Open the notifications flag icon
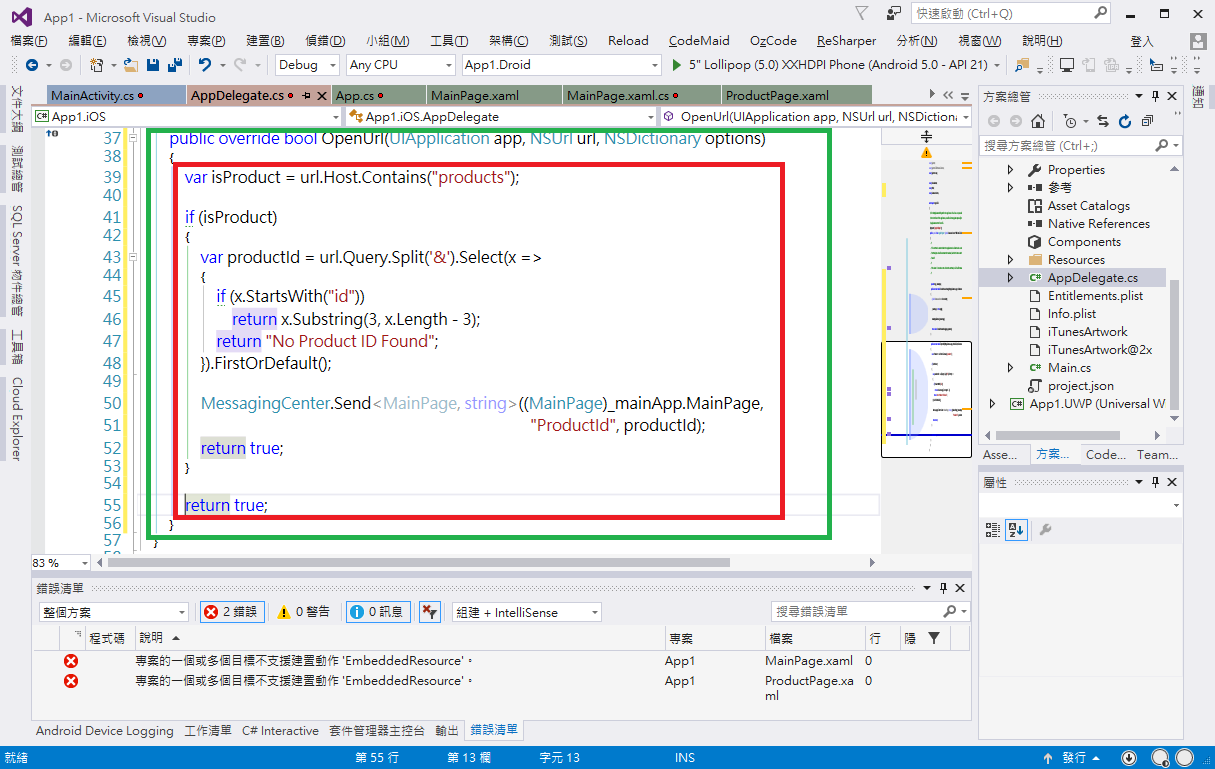 coord(862,13)
